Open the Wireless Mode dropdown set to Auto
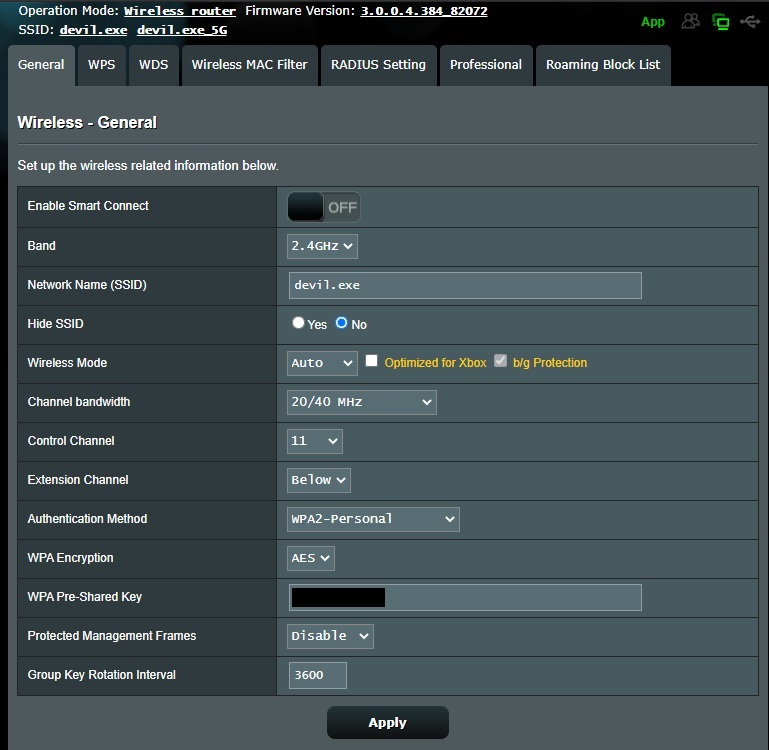Image resolution: width=769 pixels, height=750 pixels. click(x=322, y=363)
